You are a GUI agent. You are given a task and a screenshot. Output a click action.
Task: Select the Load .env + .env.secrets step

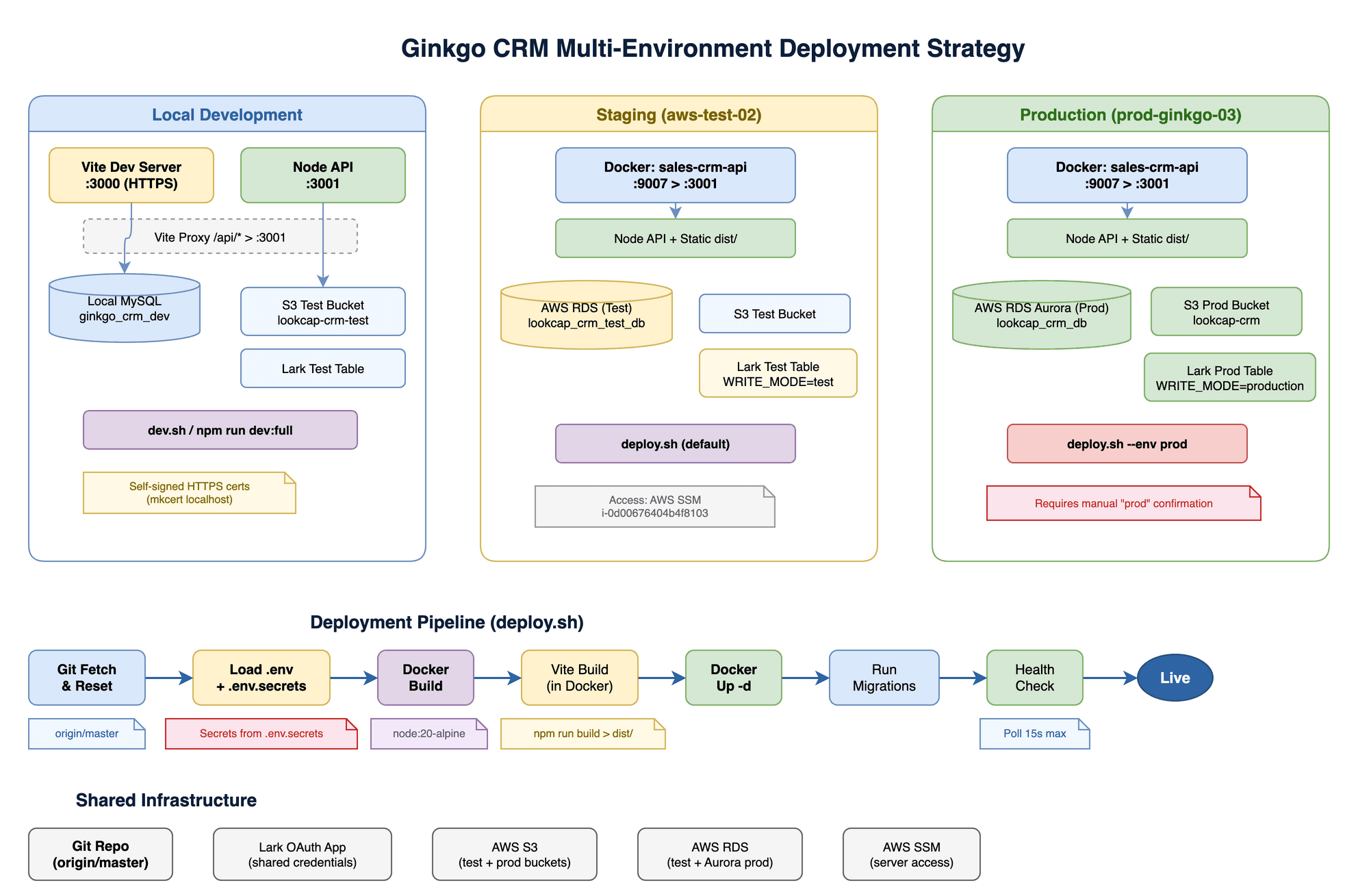pyautogui.click(x=261, y=678)
